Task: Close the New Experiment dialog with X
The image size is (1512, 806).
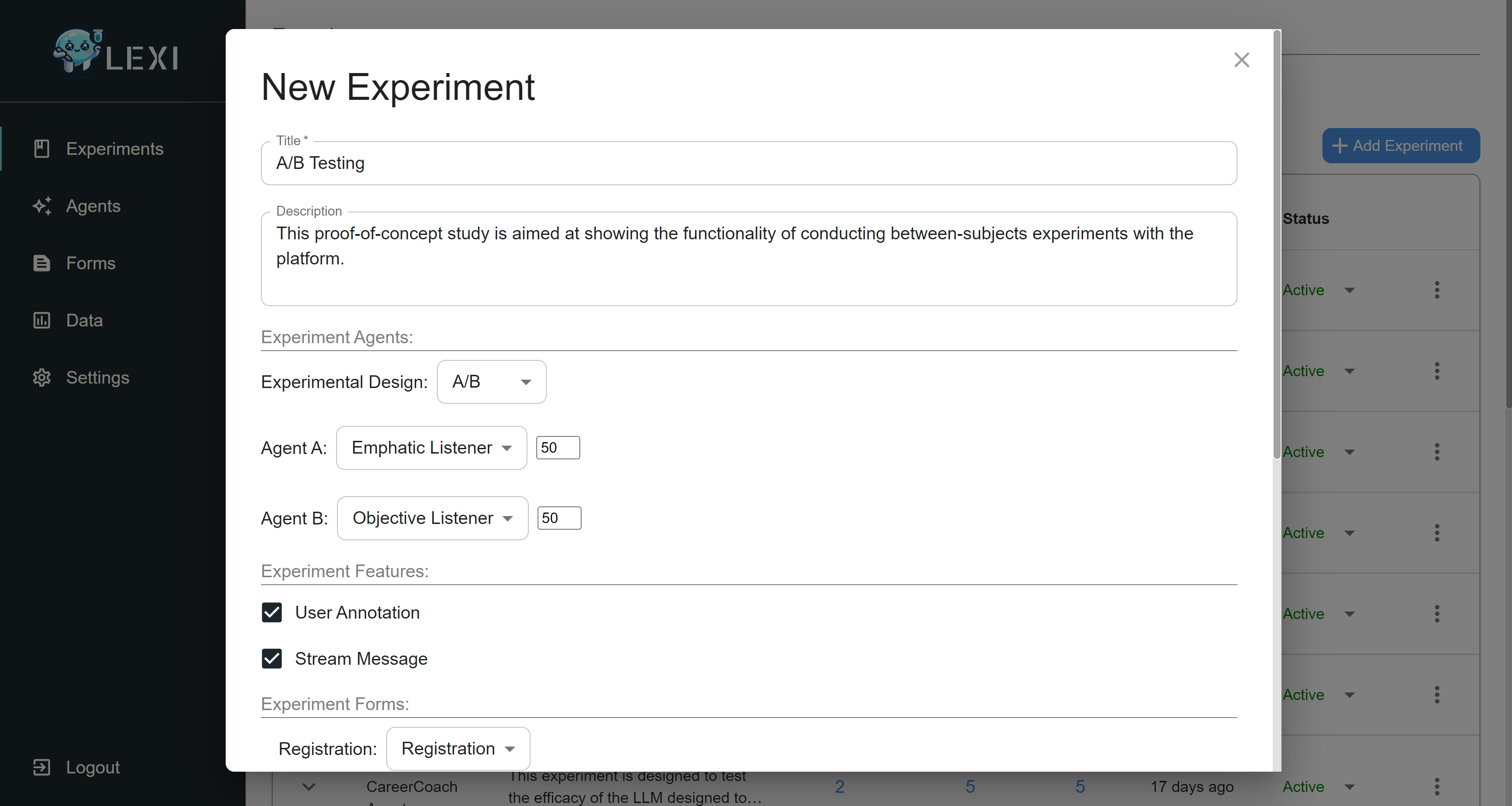Action: (1241, 60)
